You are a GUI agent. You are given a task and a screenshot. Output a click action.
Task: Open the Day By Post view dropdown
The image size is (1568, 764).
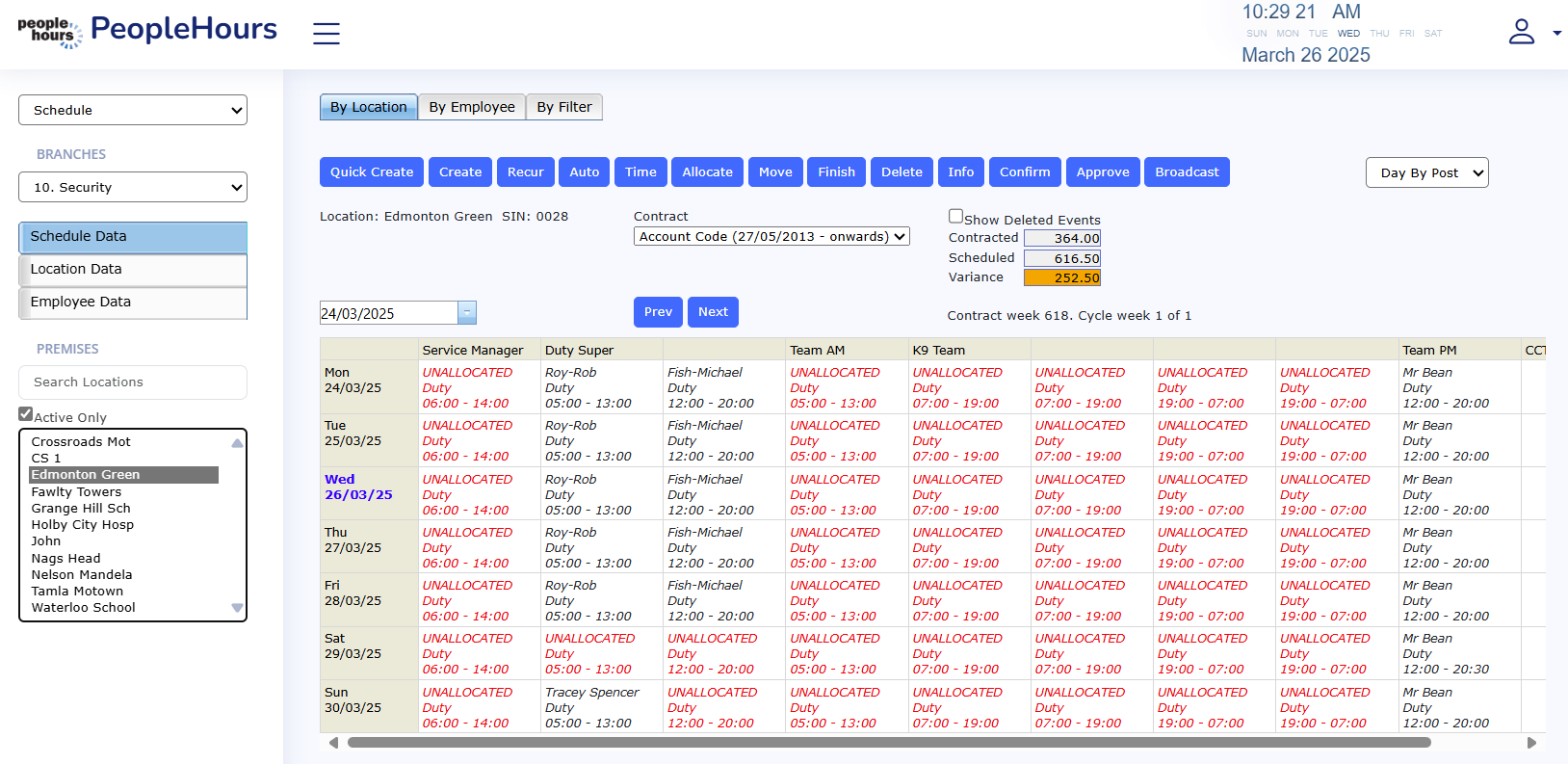click(1426, 172)
